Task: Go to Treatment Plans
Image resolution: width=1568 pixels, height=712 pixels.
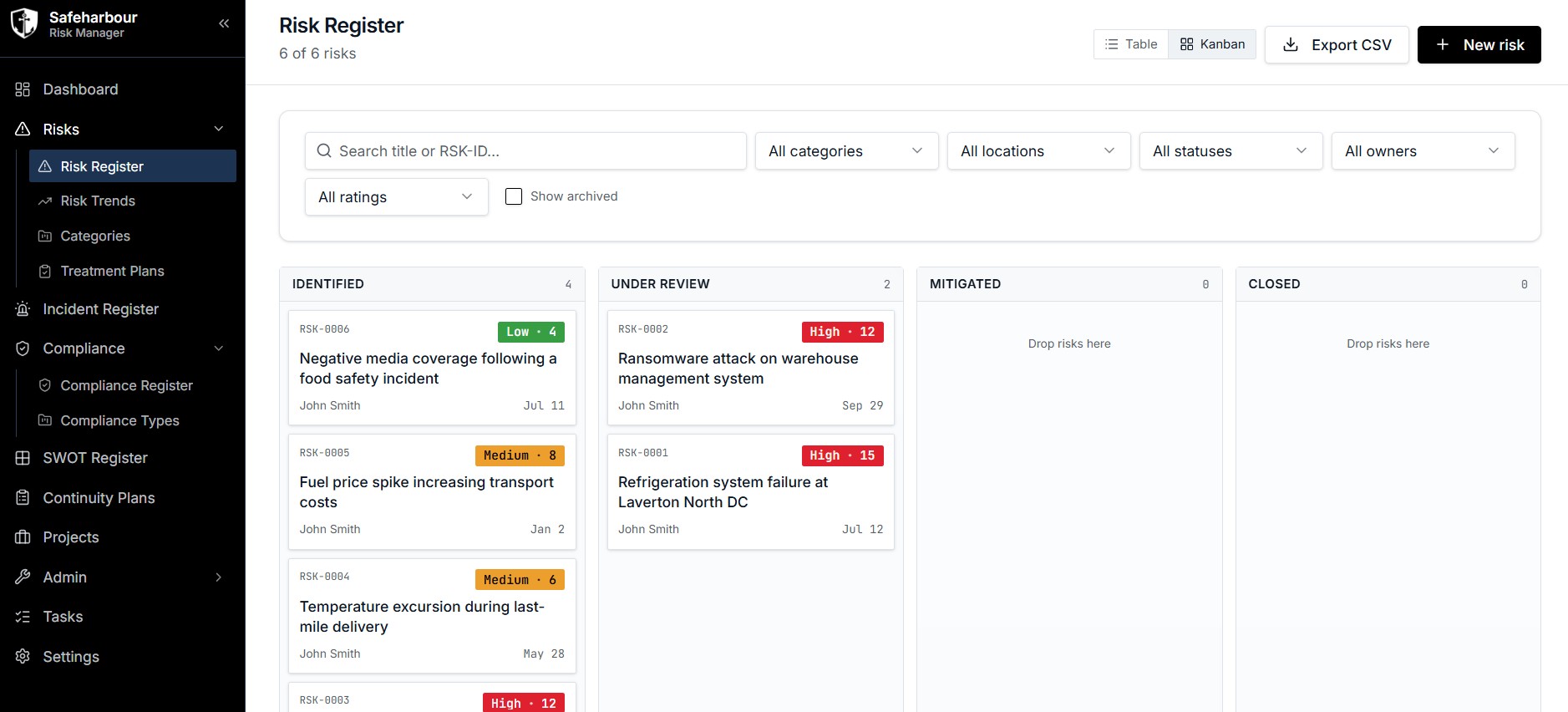Action: pos(133,272)
